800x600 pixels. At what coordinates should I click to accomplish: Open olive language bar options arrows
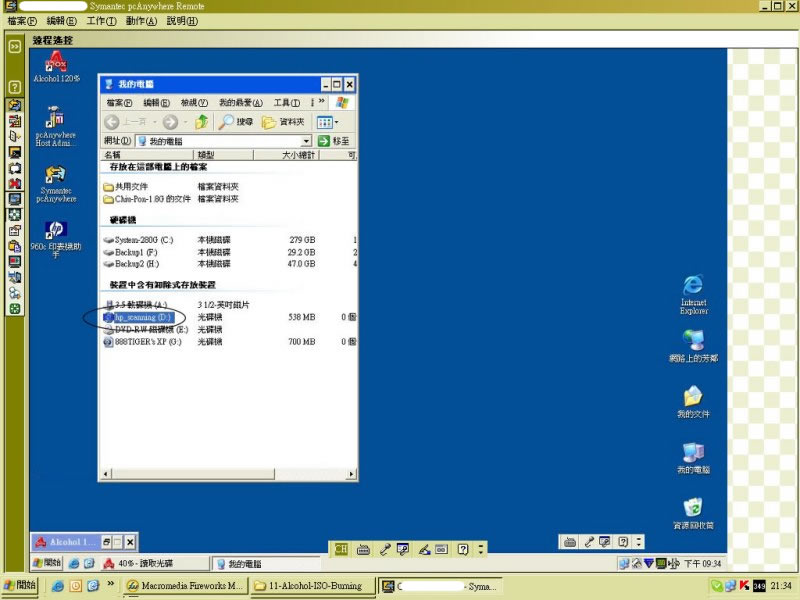coord(481,549)
